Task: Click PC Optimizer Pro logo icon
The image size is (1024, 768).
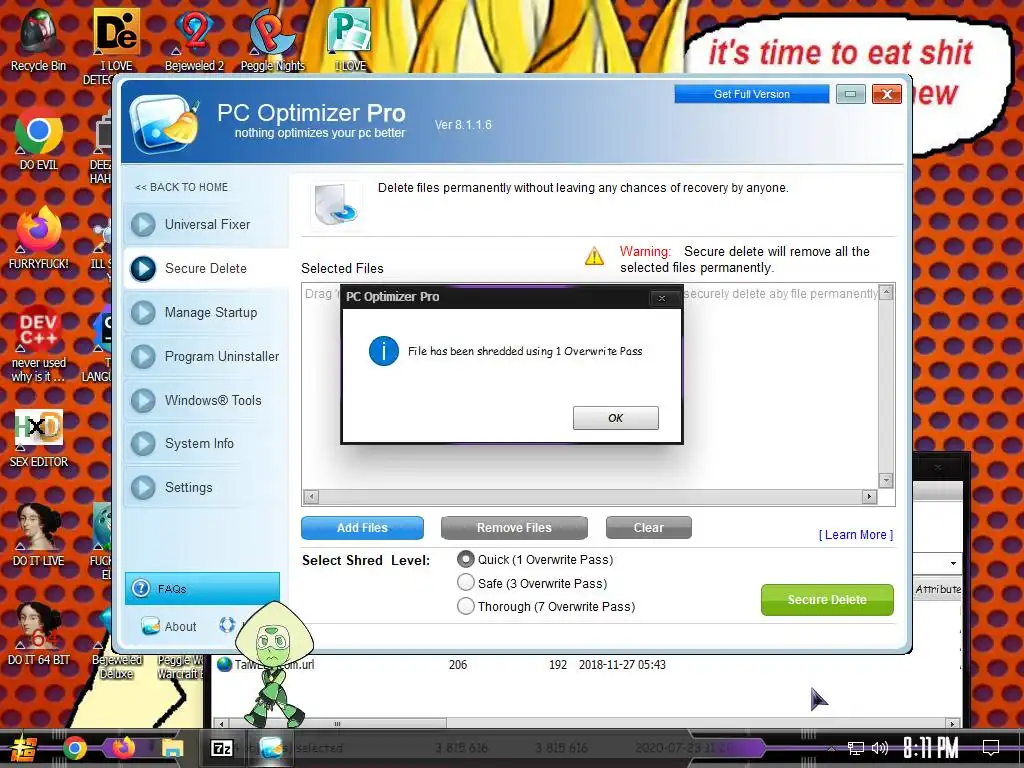Action: [x=164, y=122]
